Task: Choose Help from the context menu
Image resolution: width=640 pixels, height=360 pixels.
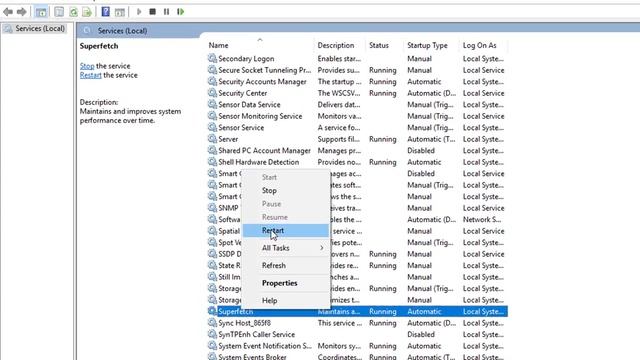Action: pyautogui.click(x=269, y=300)
